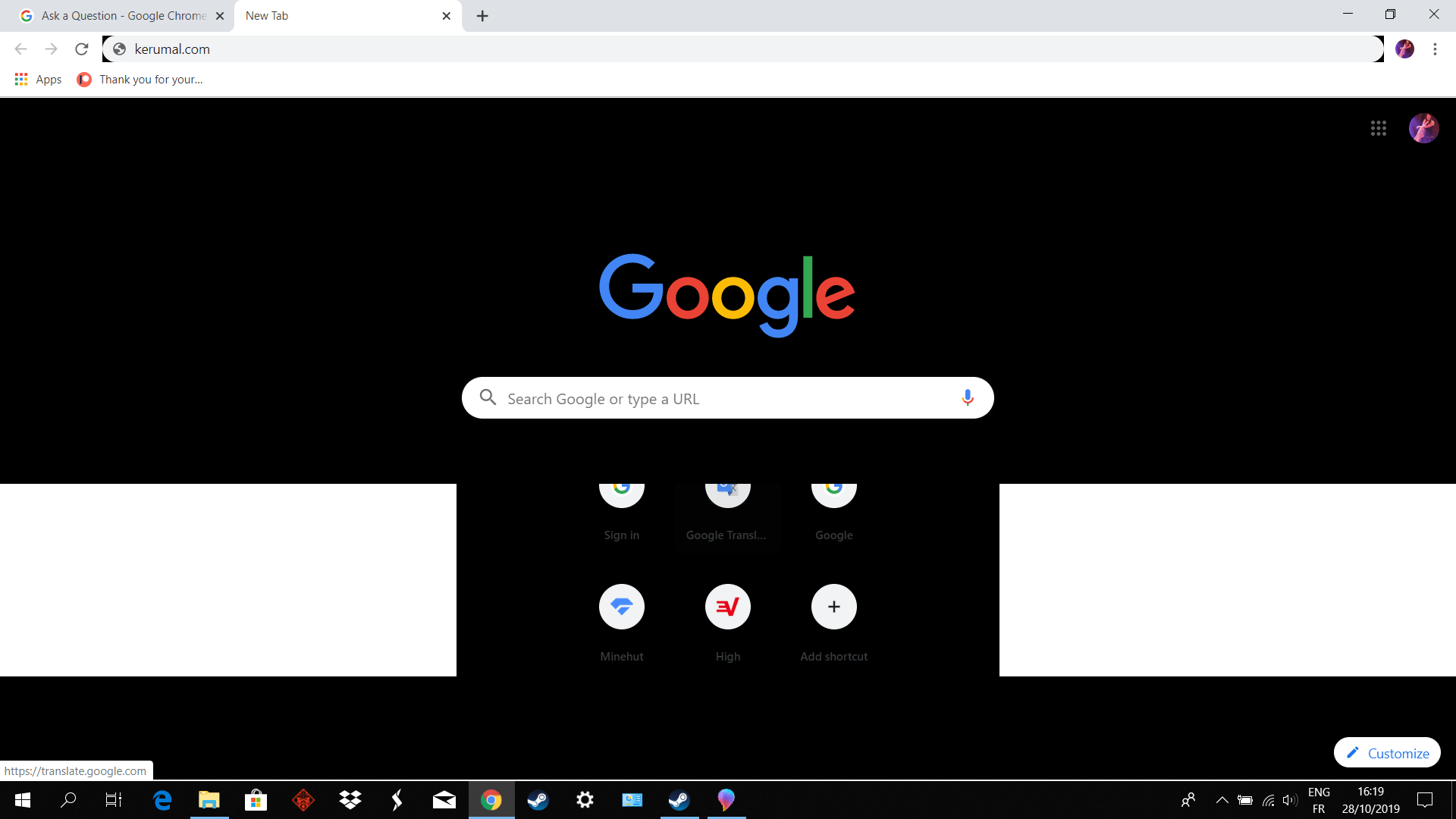This screenshot has width=1456, height=819.
Task: Reload the current page
Action: [81, 49]
